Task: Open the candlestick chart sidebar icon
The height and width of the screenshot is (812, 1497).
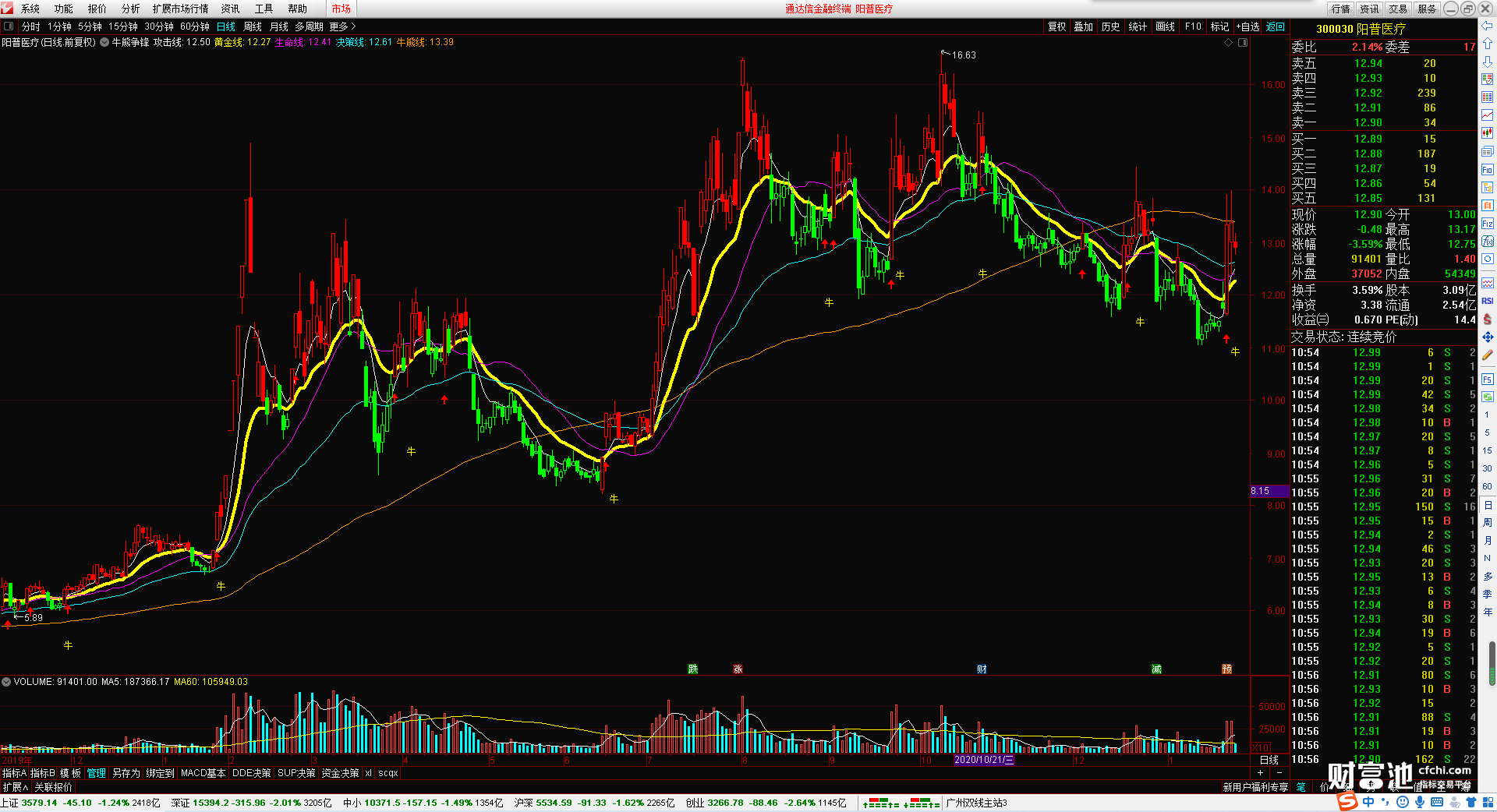Action: pos(1487,133)
